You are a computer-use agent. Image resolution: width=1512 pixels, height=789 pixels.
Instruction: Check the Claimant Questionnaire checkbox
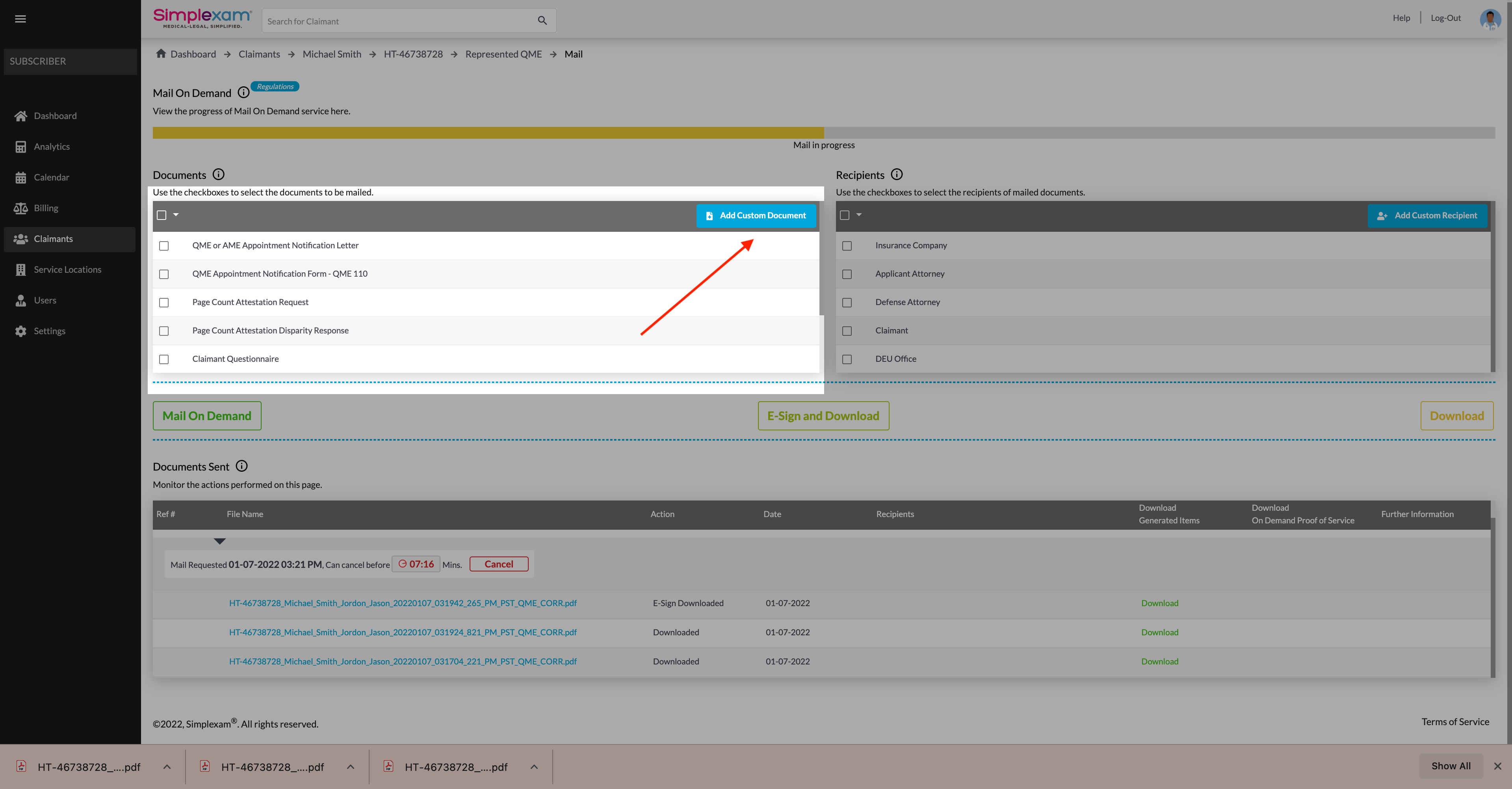(164, 359)
